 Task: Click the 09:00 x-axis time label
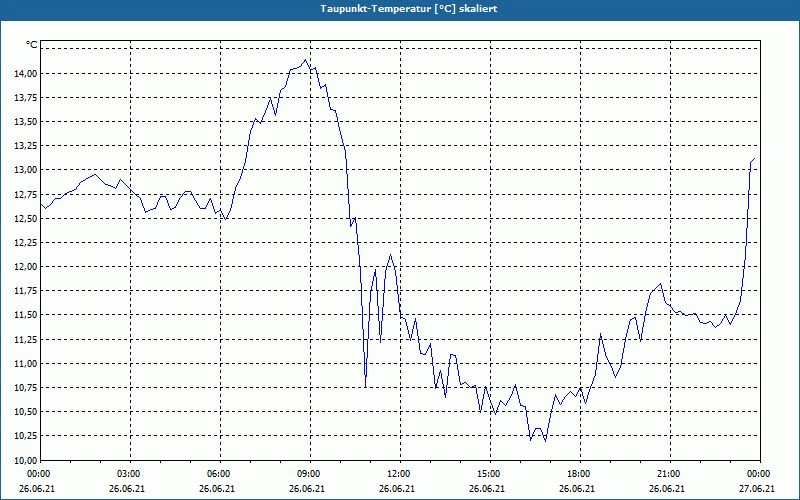pos(309,474)
